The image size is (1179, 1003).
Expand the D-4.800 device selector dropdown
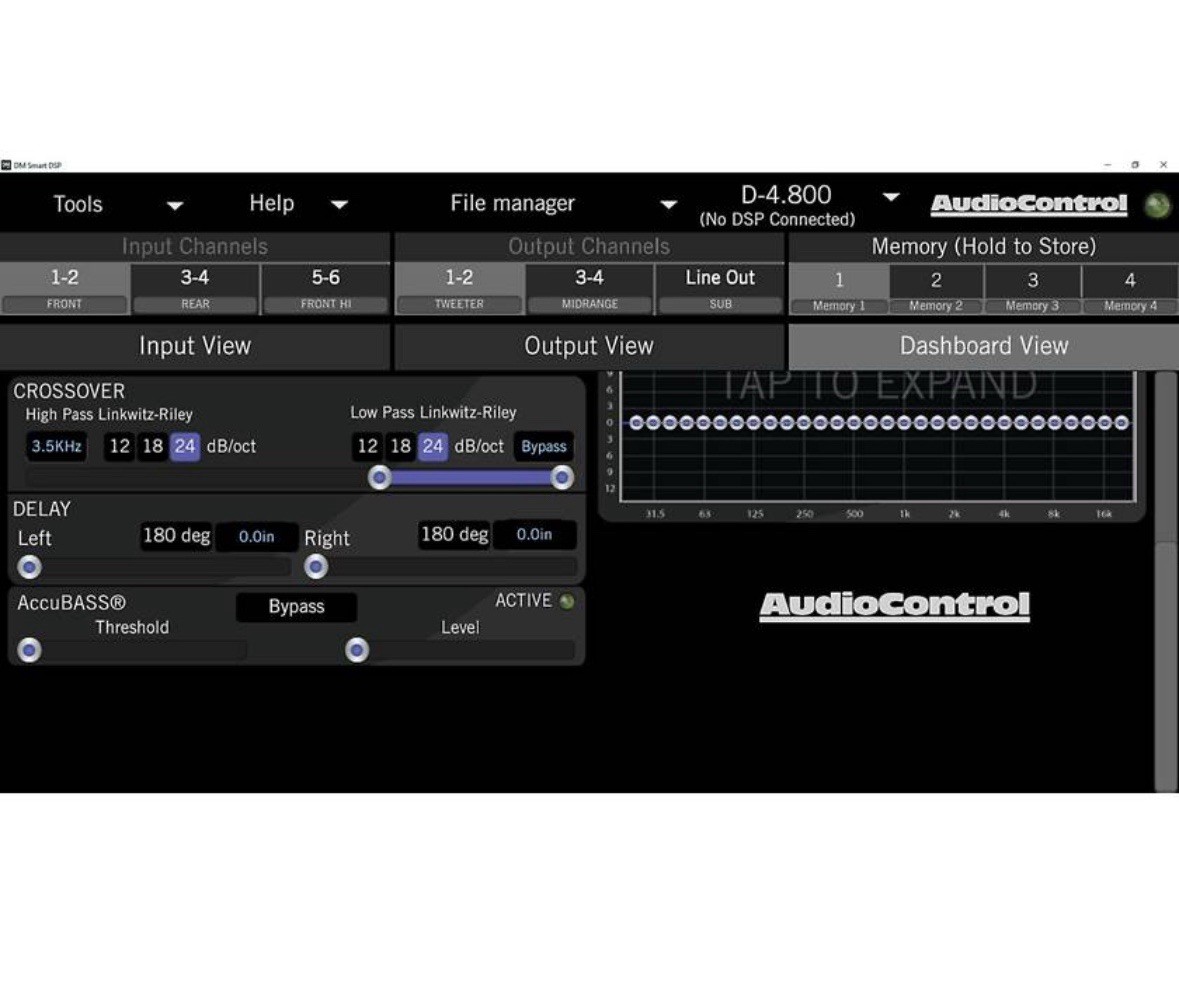[x=891, y=197]
